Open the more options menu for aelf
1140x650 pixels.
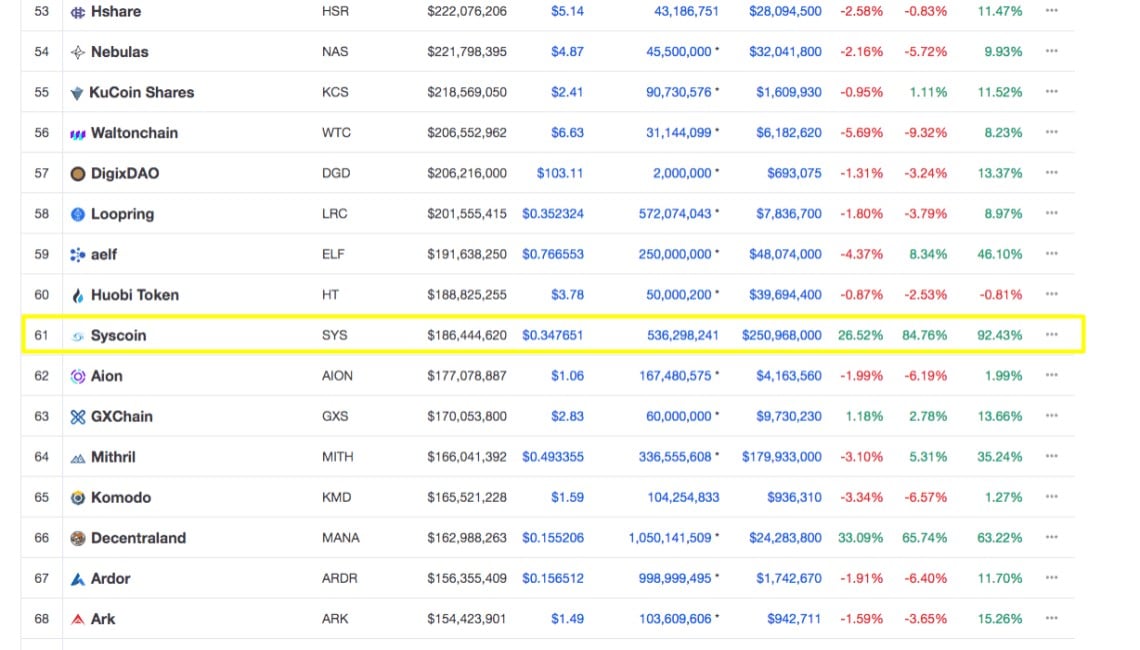coord(1051,254)
